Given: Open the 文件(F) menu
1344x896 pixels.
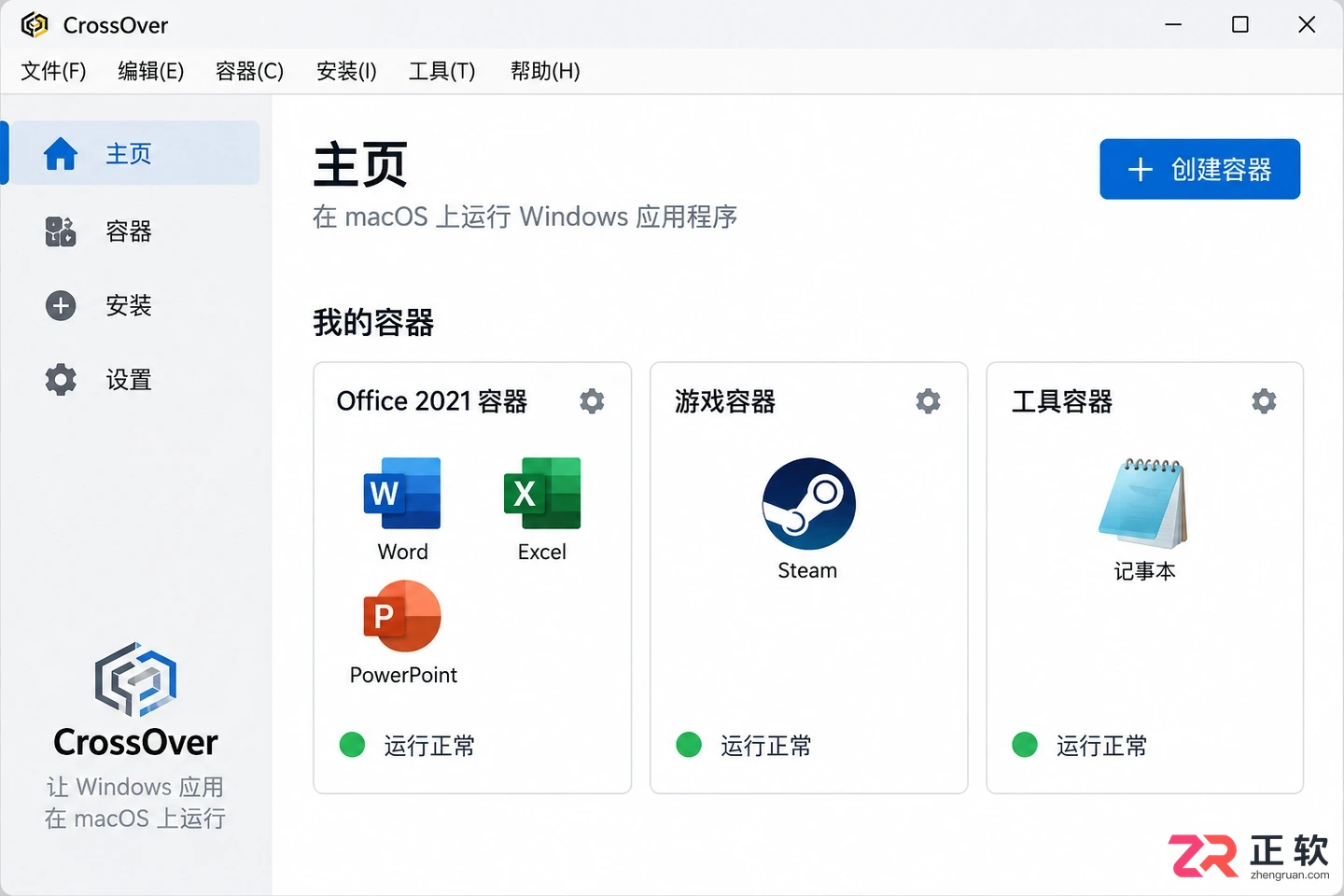Looking at the screenshot, I should click(53, 71).
